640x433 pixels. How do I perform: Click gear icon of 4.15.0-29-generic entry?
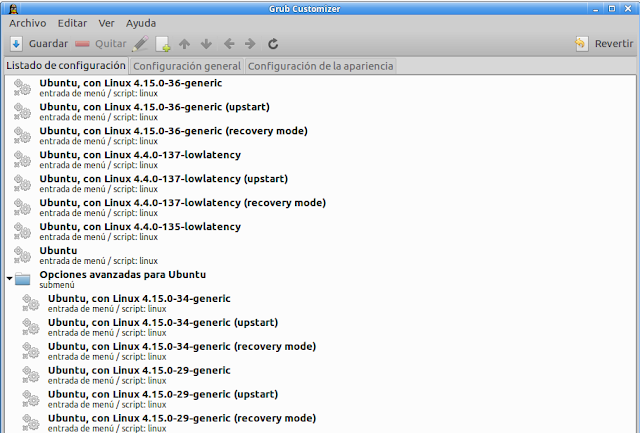point(31,375)
